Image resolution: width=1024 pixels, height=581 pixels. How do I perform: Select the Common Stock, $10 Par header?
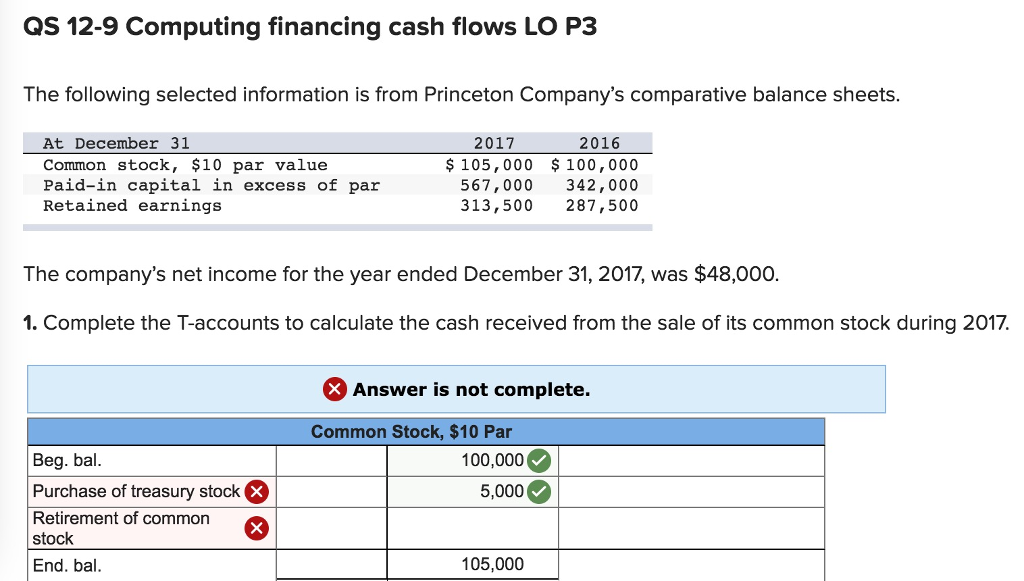(425, 431)
